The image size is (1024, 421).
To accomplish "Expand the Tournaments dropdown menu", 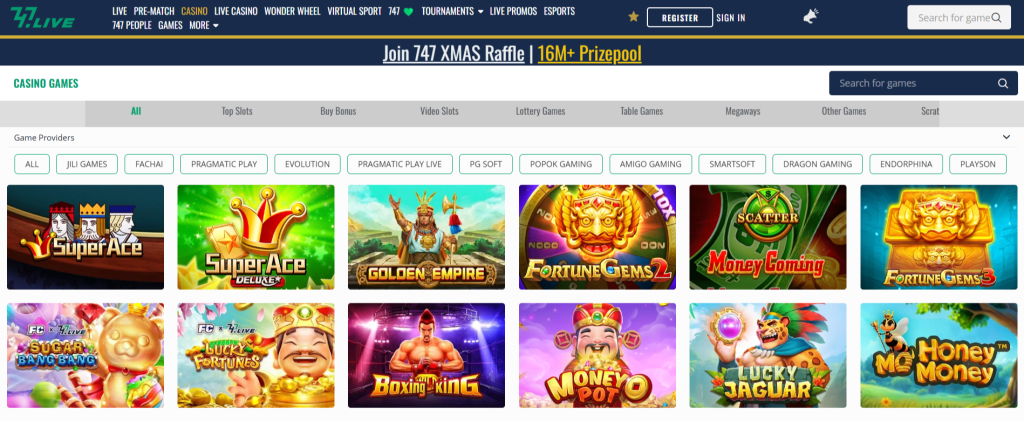I will click(452, 11).
